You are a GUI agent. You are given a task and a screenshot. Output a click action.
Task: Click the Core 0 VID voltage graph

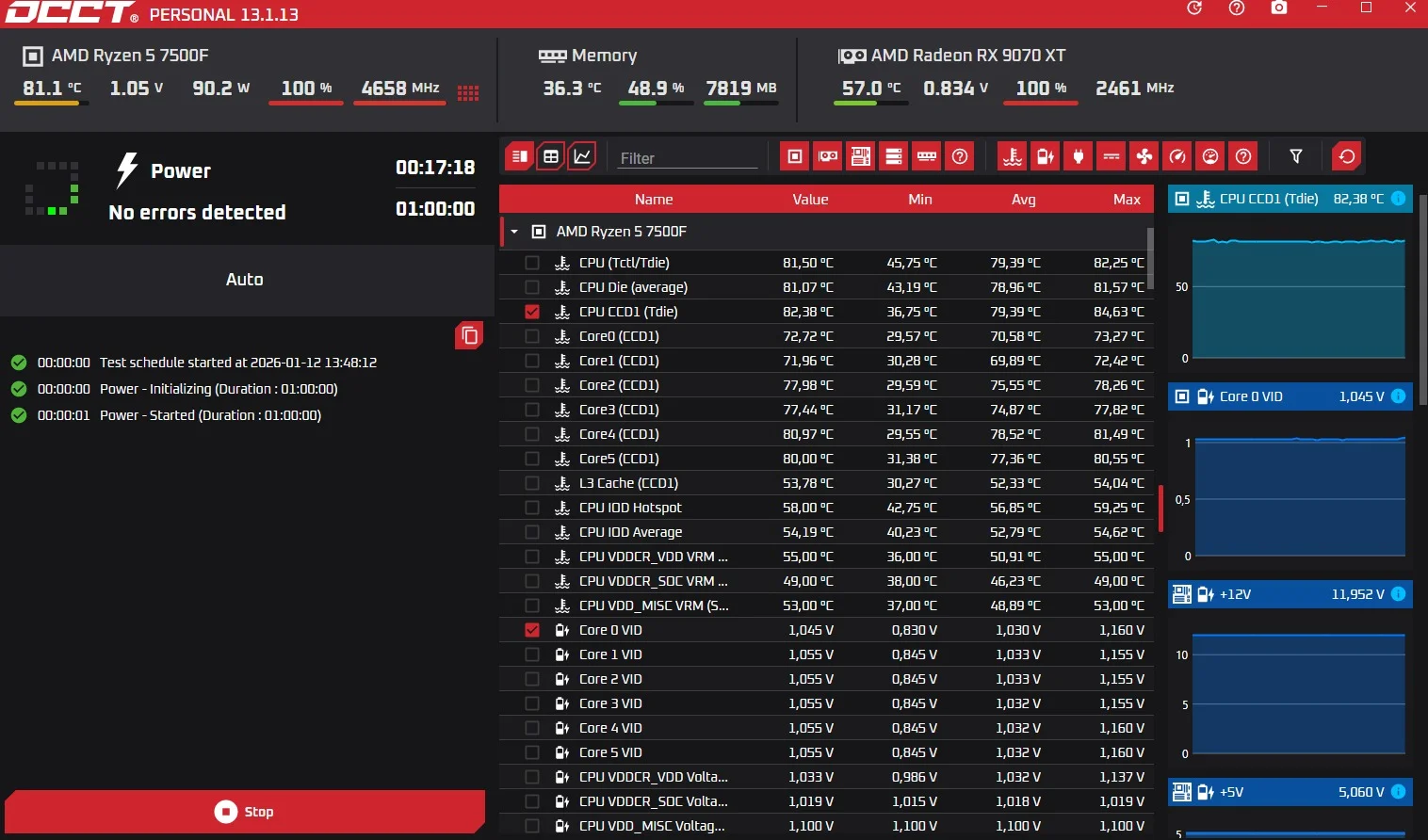(1301, 496)
